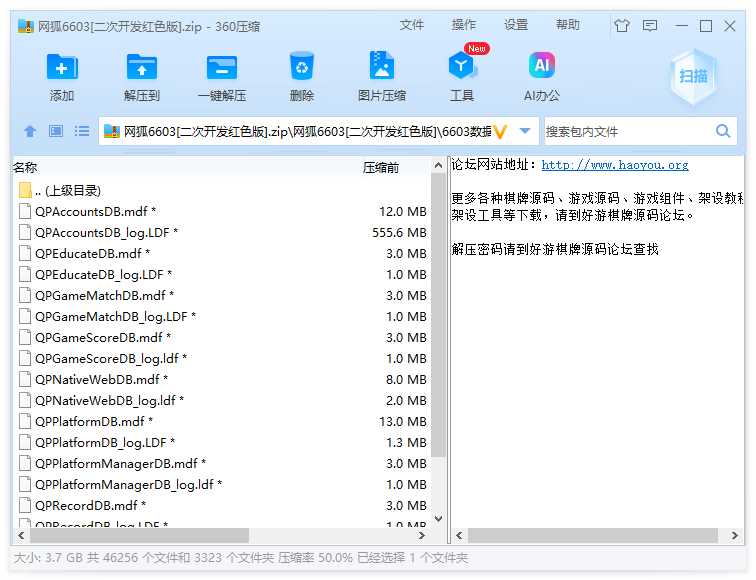Click comment pane horizontal scrollbar thumb
756x580 pixels.
click(593, 535)
